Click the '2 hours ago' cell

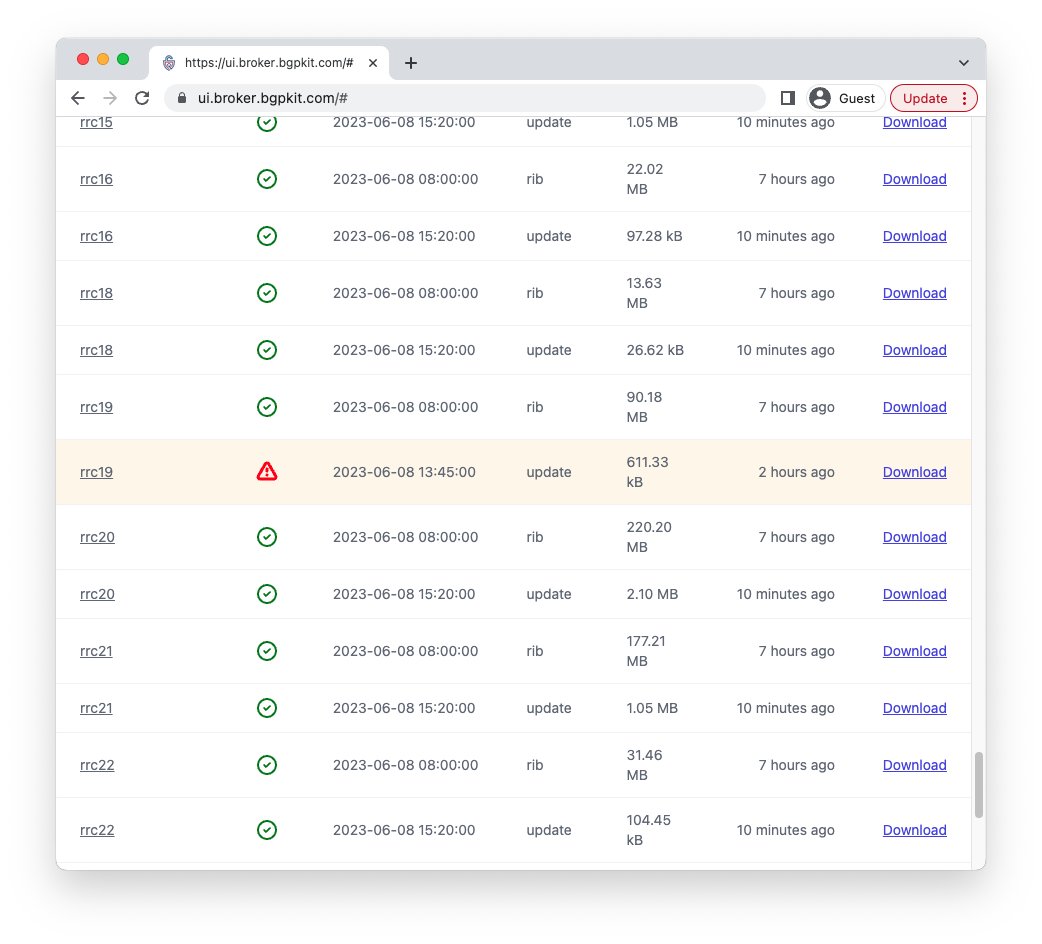click(796, 472)
